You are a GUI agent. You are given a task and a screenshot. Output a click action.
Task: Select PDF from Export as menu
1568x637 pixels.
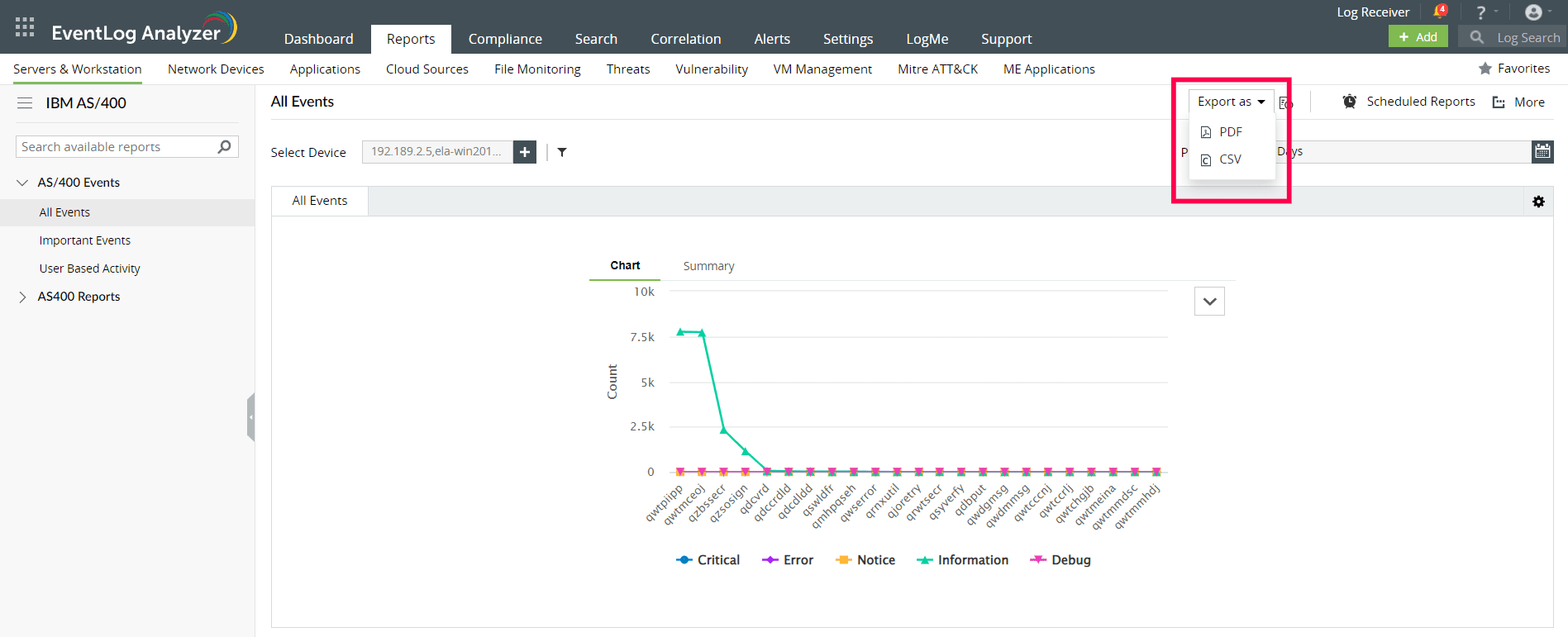coord(1230,132)
